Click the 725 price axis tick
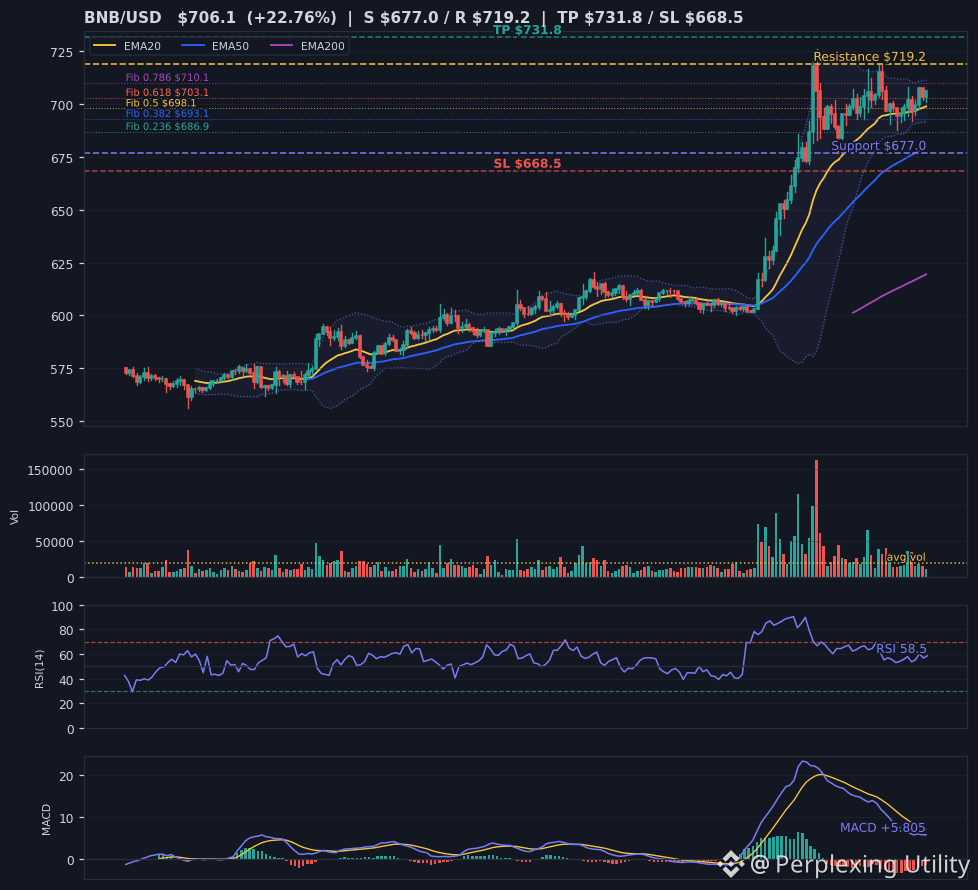The height and width of the screenshot is (890, 978). (x=62, y=52)
